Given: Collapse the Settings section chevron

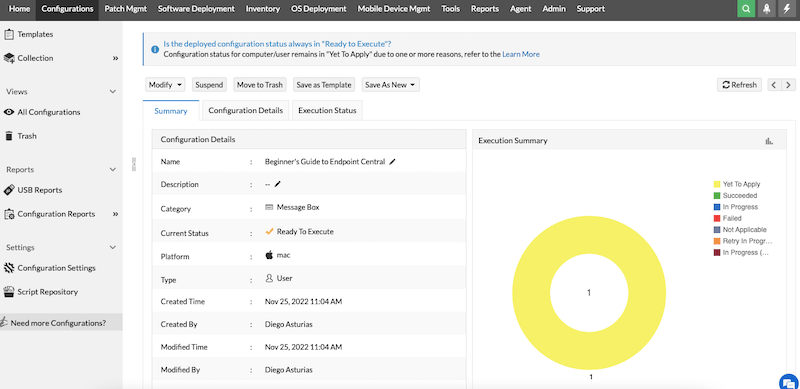Looking at the screenshot, I should (x=113, y=247).
